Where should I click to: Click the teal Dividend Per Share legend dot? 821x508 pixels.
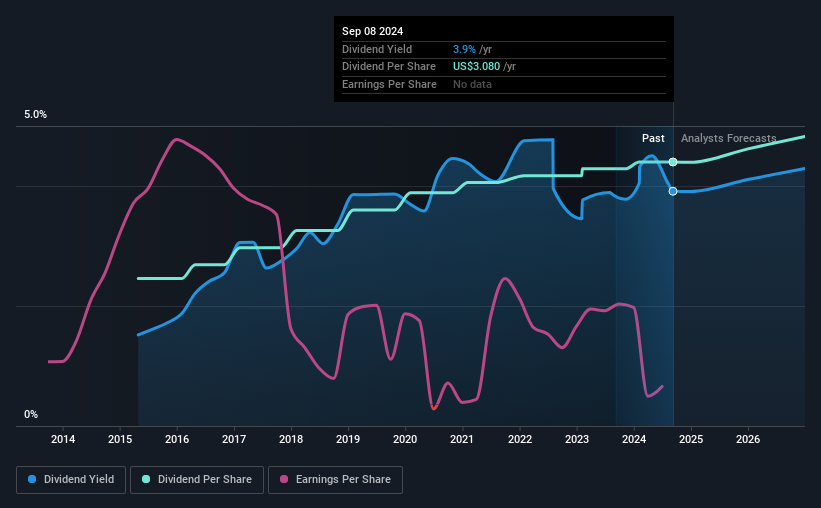pos(146,479)
